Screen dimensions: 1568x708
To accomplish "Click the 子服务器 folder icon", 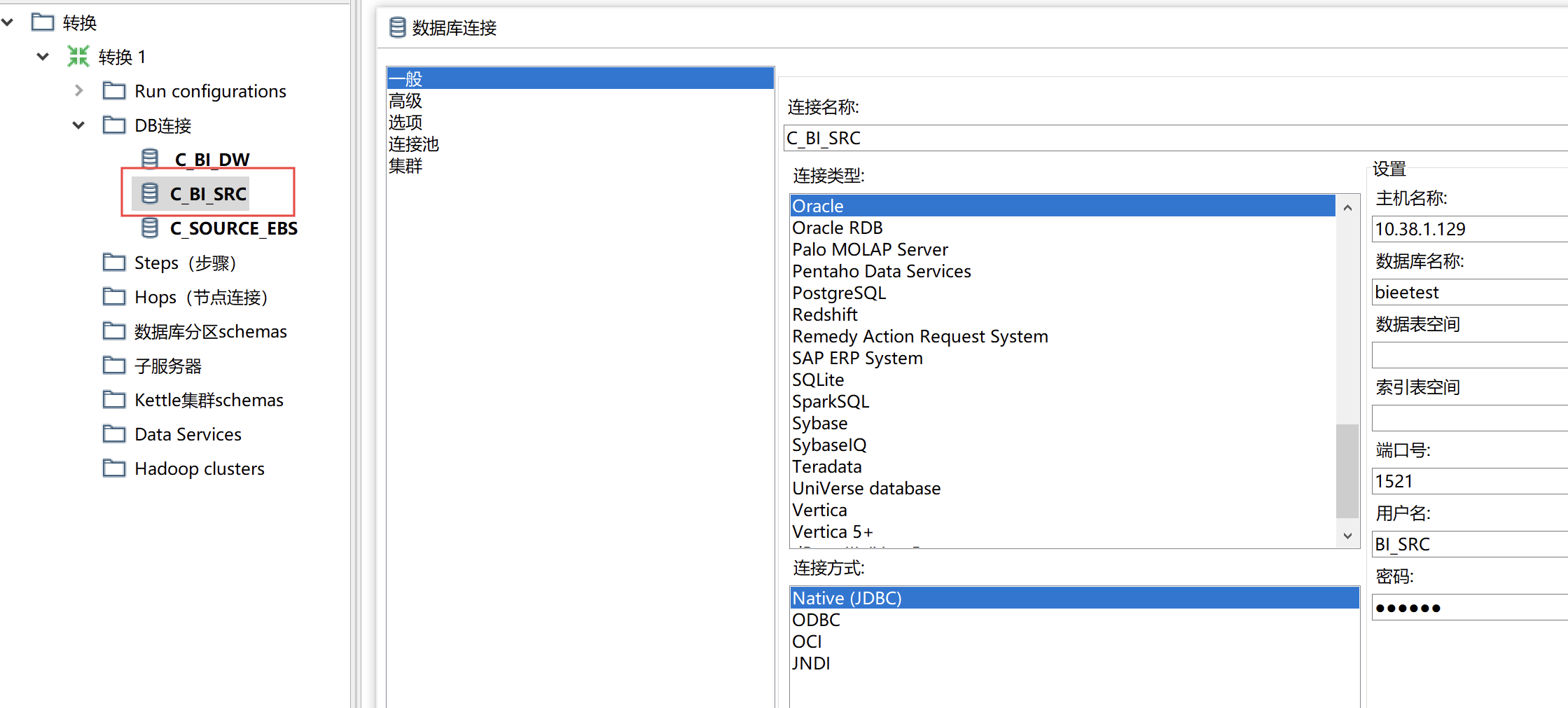I will 114,366.
